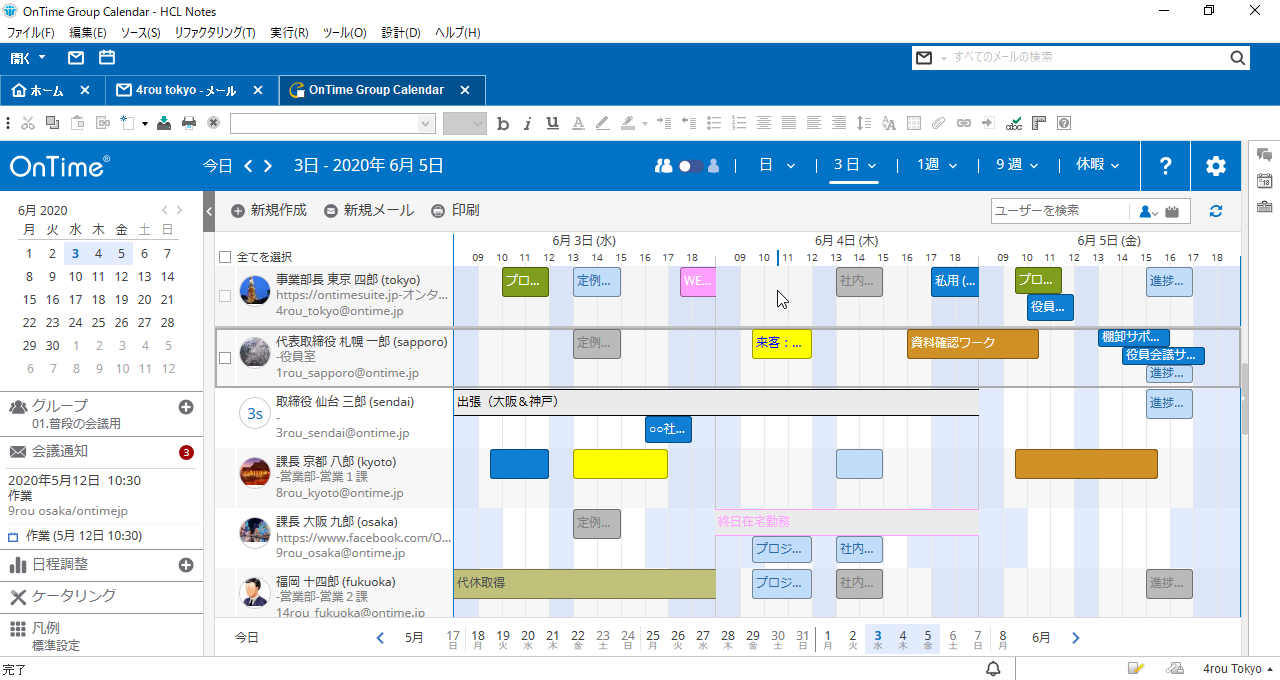Go to next period arrow beside 今日
Screen dimensions: 1280x680
270,166
